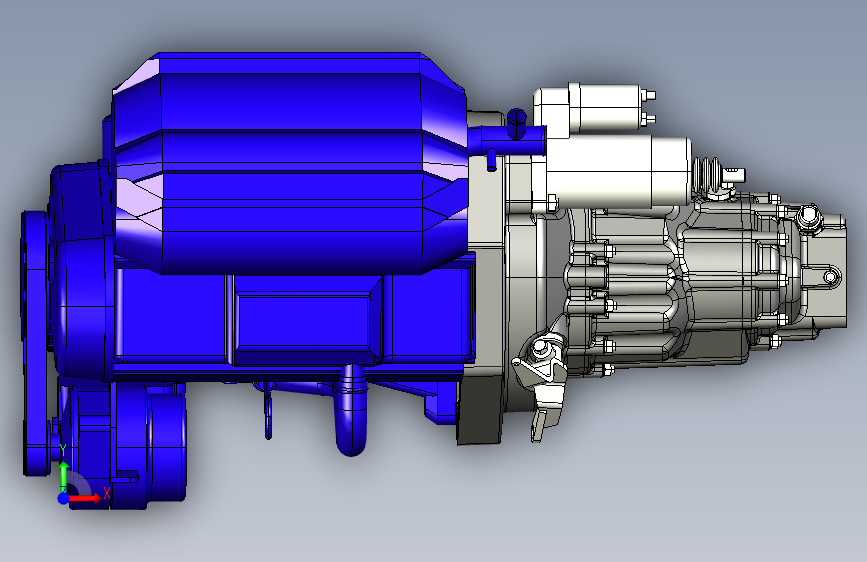Select the blue horizontal hose fitting beside the solenoid

pyautogui.click(x=507, y=142)
